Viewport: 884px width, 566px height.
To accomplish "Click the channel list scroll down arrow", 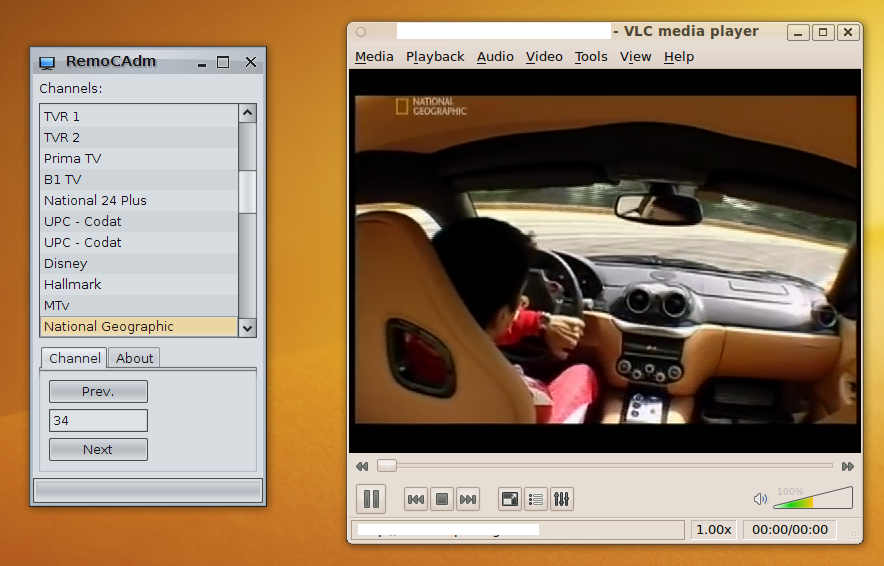I will [247, 328].
